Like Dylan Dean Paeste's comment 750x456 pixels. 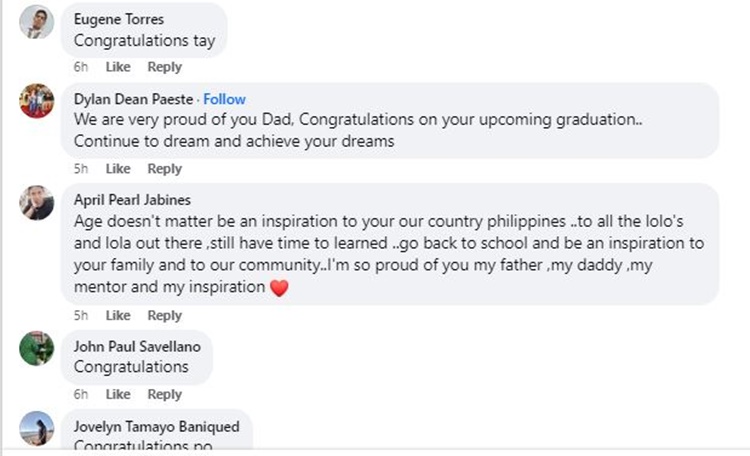pos(118,169)
